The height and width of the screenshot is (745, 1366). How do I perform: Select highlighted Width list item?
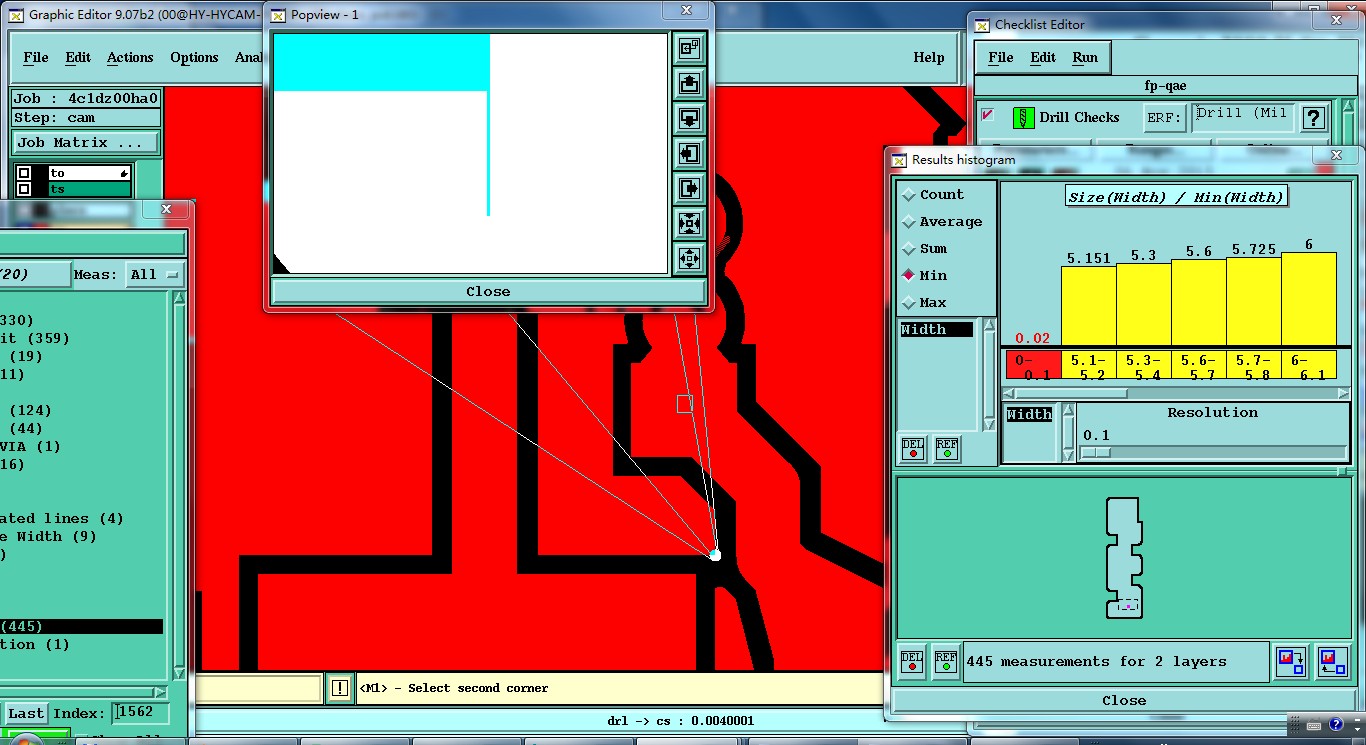[x=936, y=329]
